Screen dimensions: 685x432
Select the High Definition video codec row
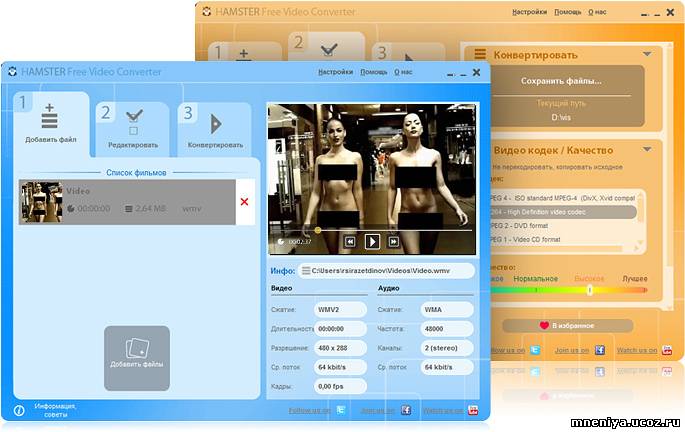coord(563,212)
